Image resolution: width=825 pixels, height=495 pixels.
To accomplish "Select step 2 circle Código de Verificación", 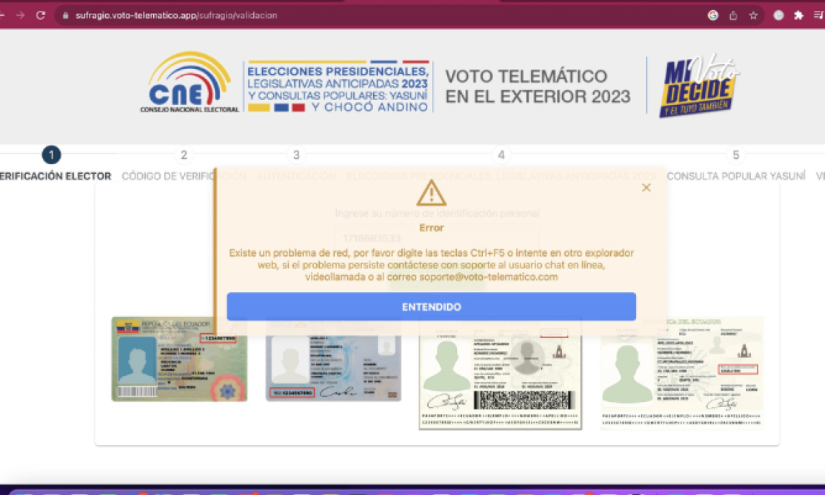I will (x=184, y=155).
